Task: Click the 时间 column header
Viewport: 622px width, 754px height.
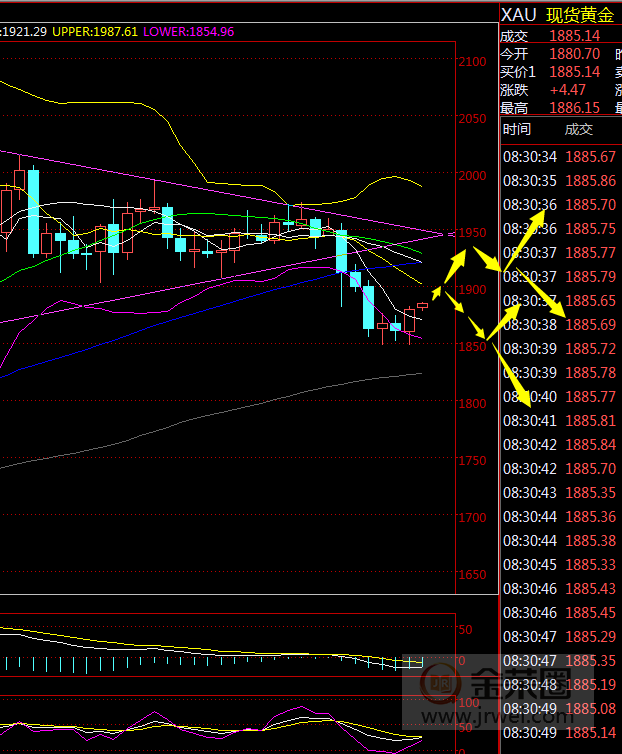Action: click(x=517, y=129)
